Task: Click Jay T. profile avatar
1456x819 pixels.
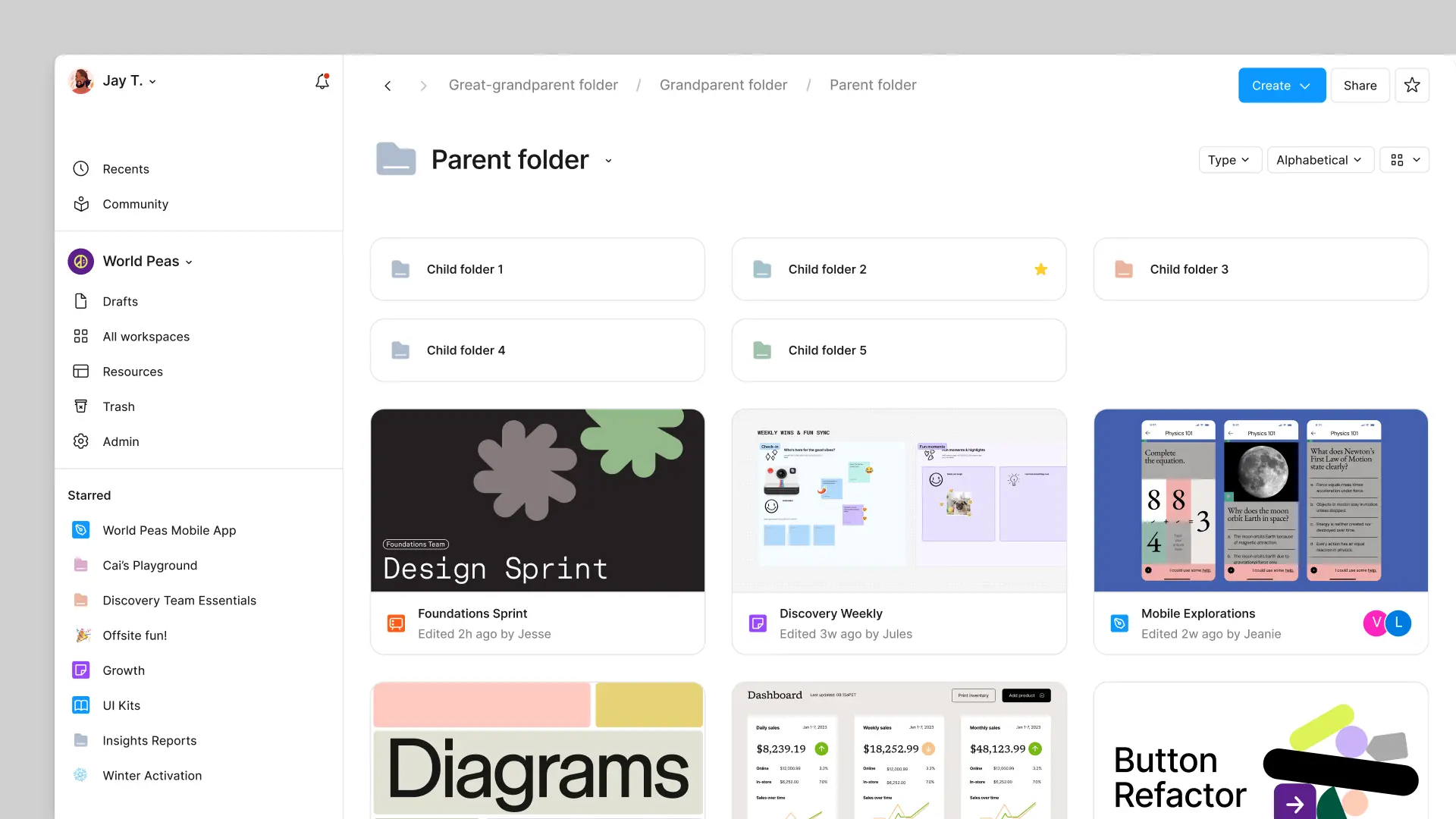Action: [x=81, y=81]
